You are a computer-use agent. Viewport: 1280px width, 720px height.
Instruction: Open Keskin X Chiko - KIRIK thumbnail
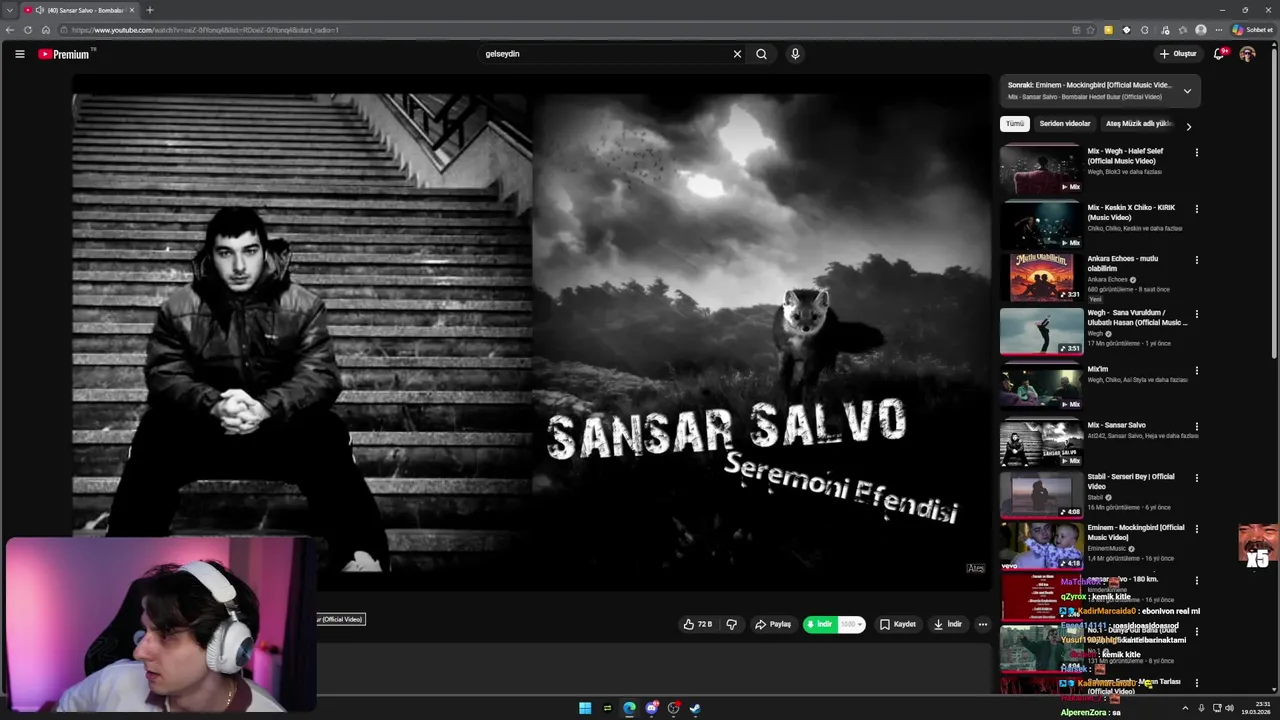(x=1041, y=225)
